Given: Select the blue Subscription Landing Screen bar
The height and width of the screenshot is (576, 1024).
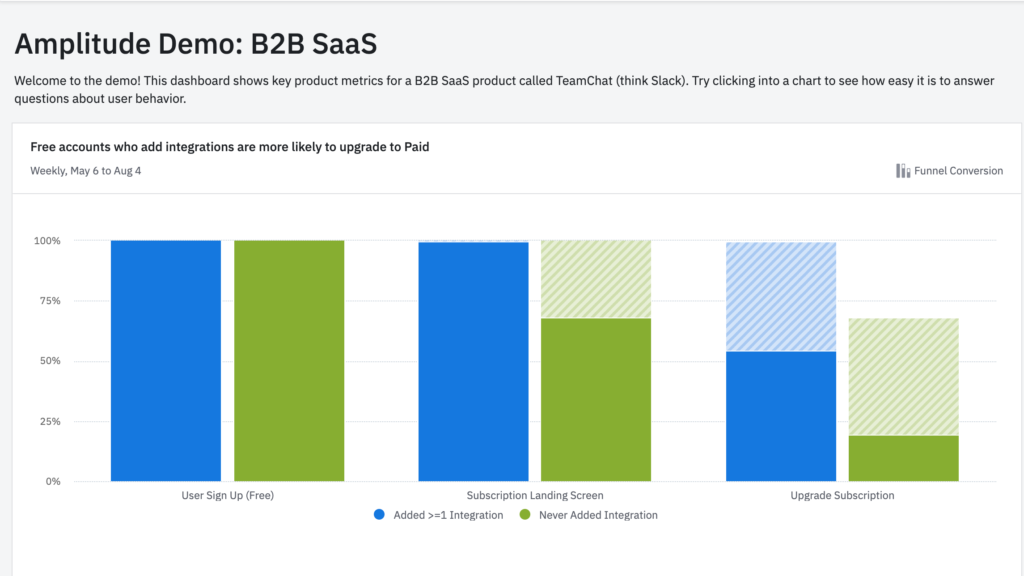Looking at the screenshot, I should [473, 362].
